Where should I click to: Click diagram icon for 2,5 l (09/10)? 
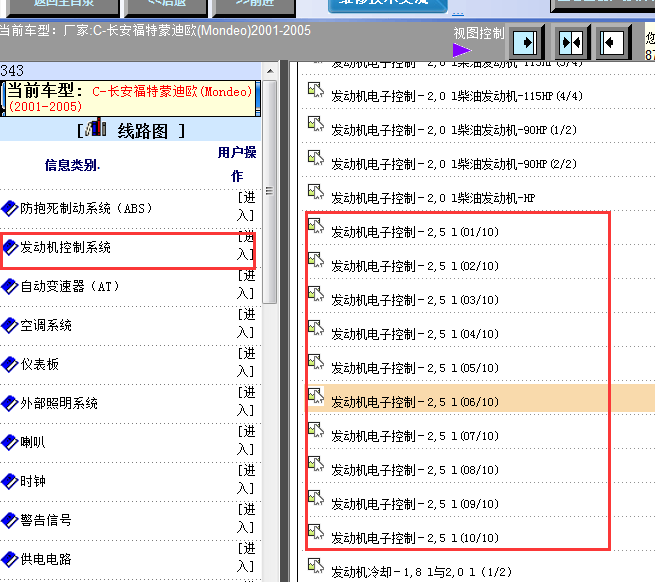[x=316, y=499]
